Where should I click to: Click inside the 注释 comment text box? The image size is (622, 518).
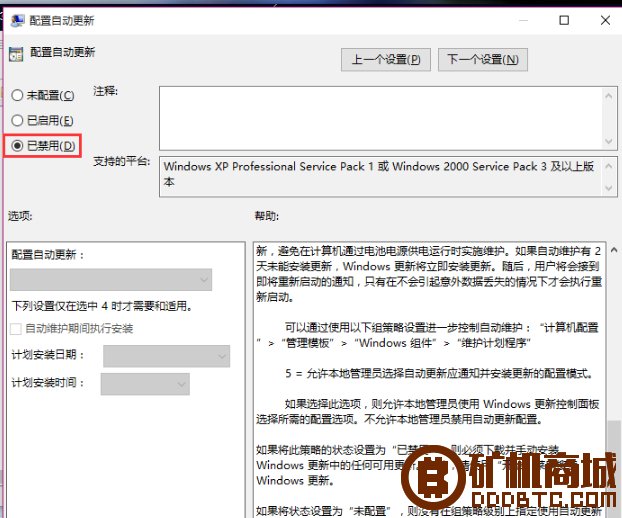[381, 118]
